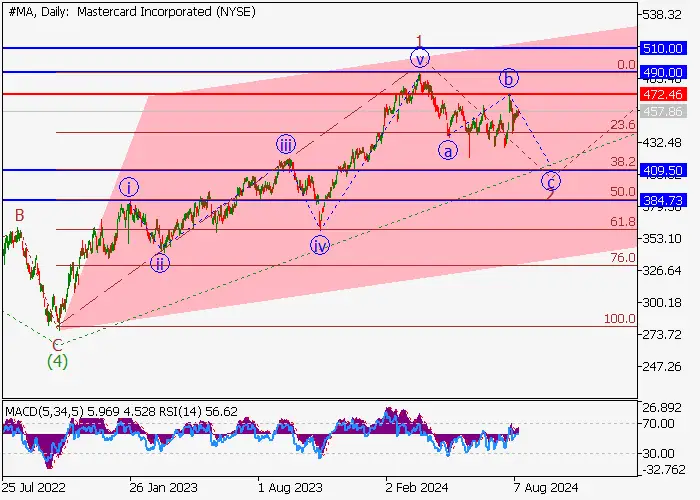Select the 384.73 blue price label

pyautogui.click(x=662, y=200)
